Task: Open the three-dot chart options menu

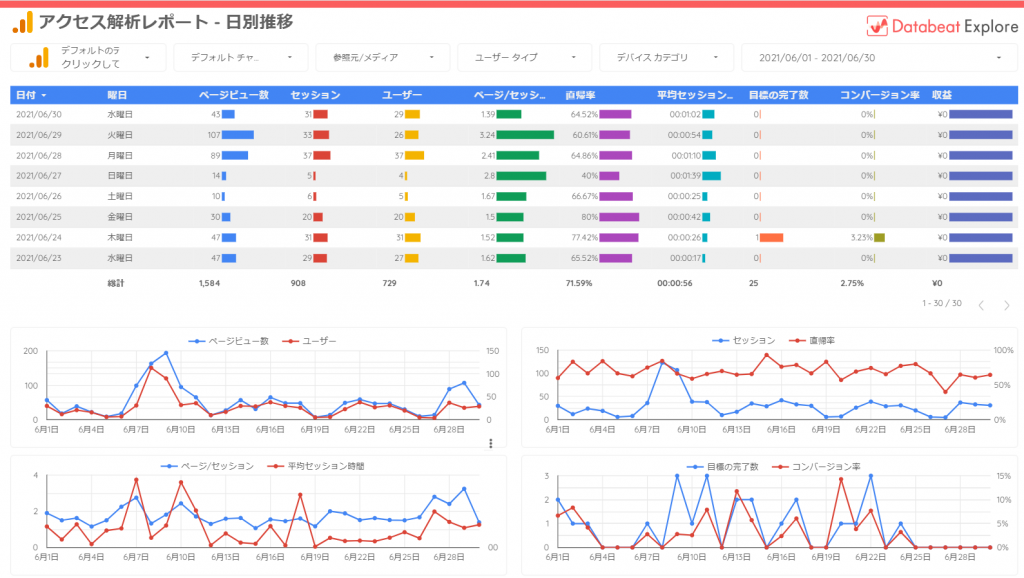Action: (490, 443)
